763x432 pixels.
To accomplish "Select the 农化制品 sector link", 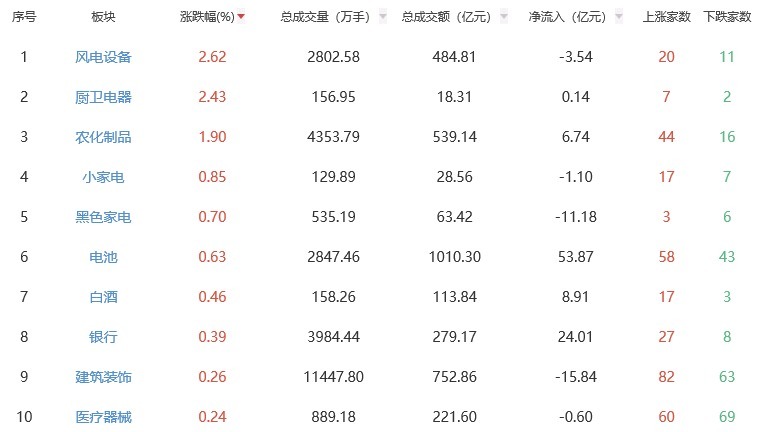I will 103,137.
